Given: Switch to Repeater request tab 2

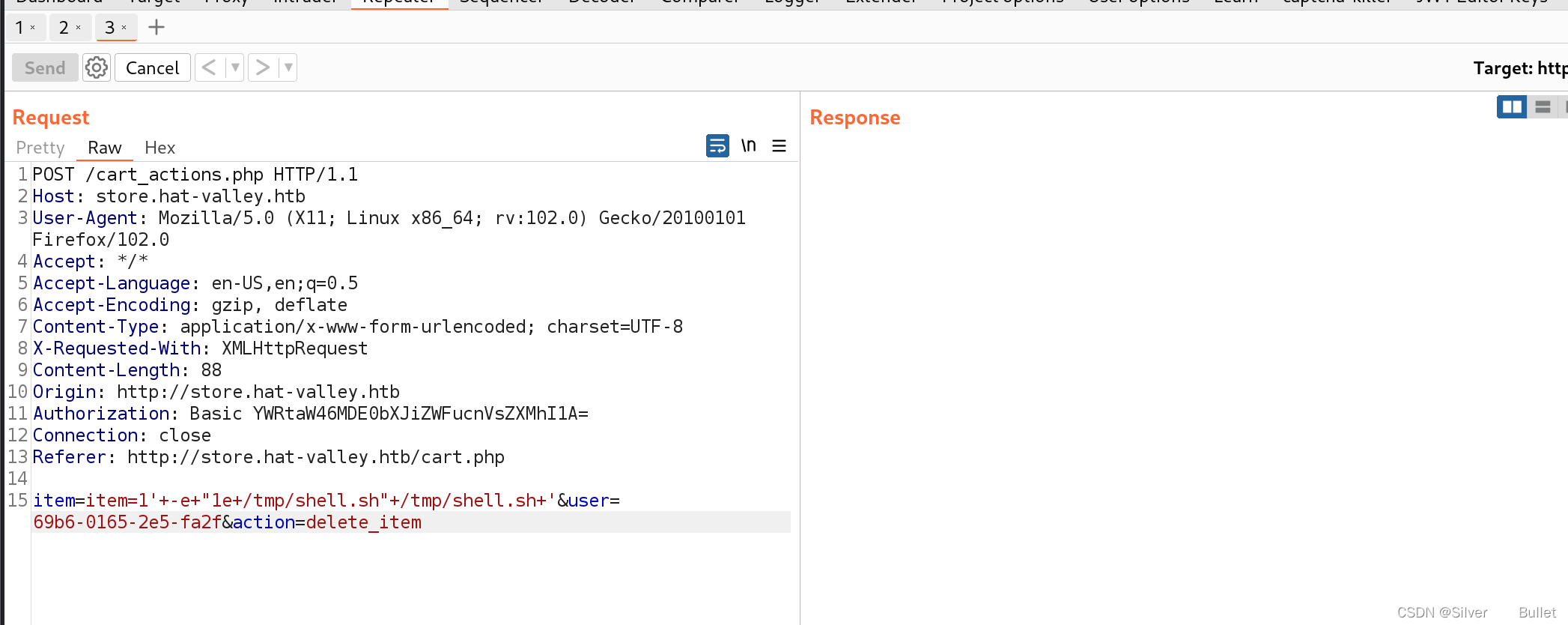Looking at the screenshot, I should [x=64, y=28].
